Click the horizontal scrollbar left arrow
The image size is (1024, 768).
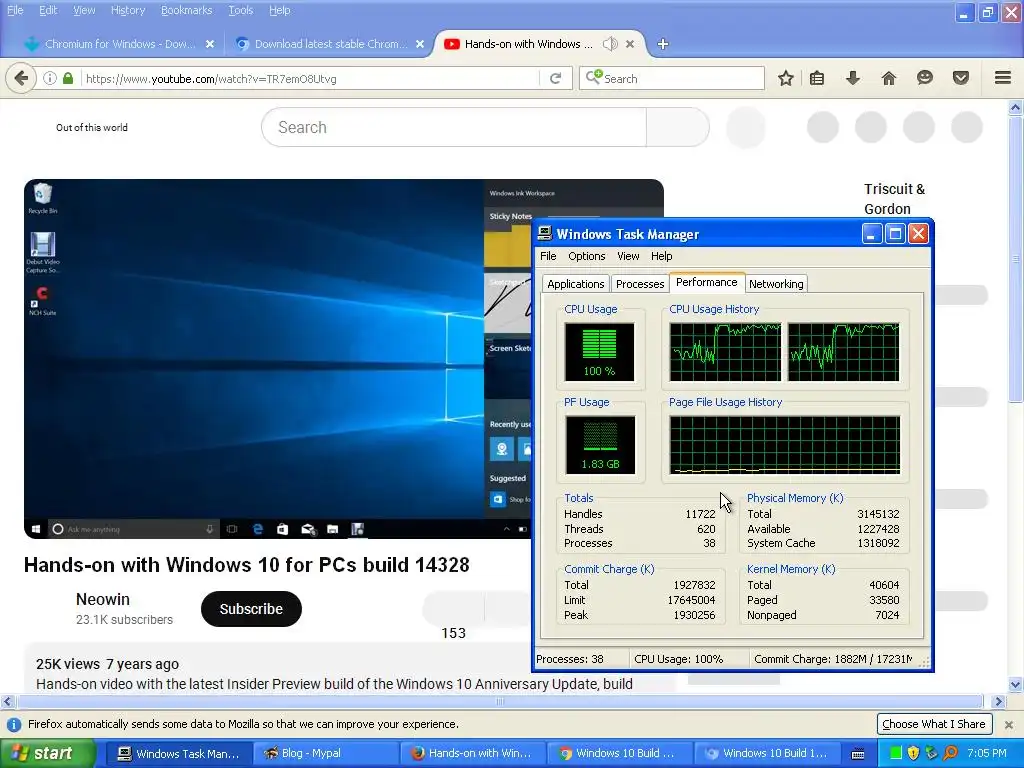click(8, 701)
